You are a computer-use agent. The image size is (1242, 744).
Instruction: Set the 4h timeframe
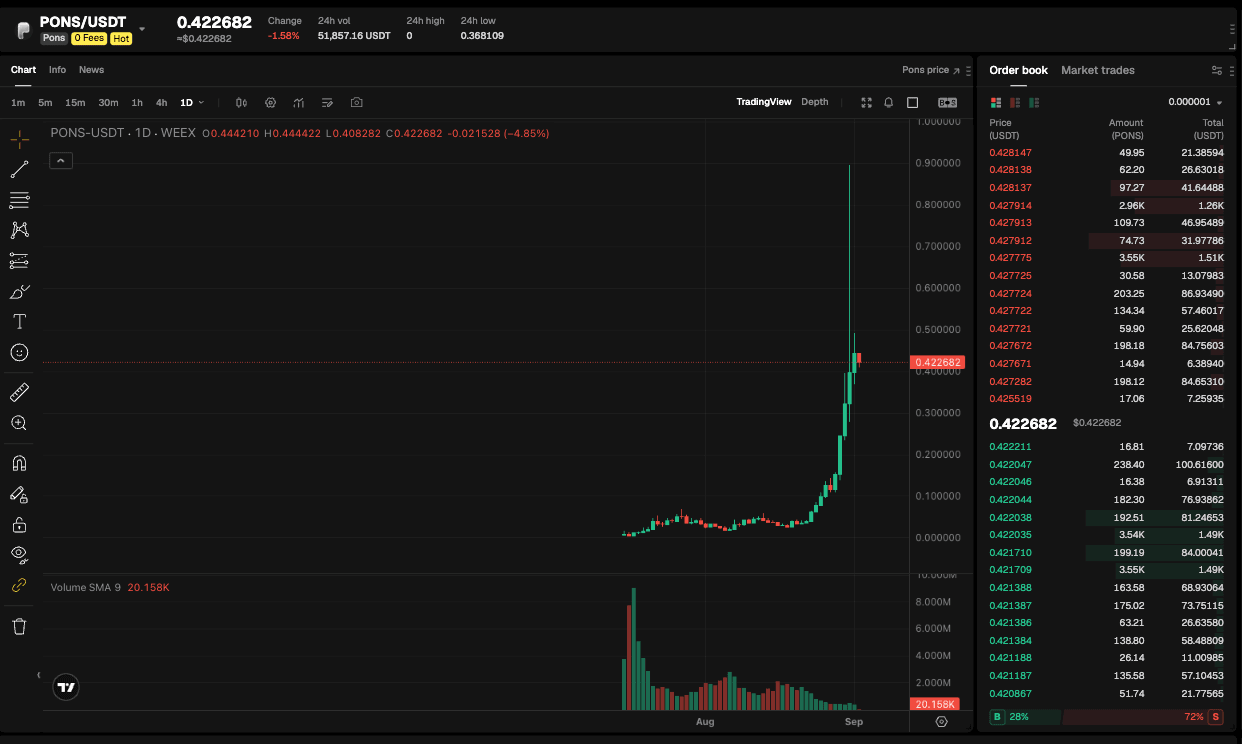[x=161, y=102]
